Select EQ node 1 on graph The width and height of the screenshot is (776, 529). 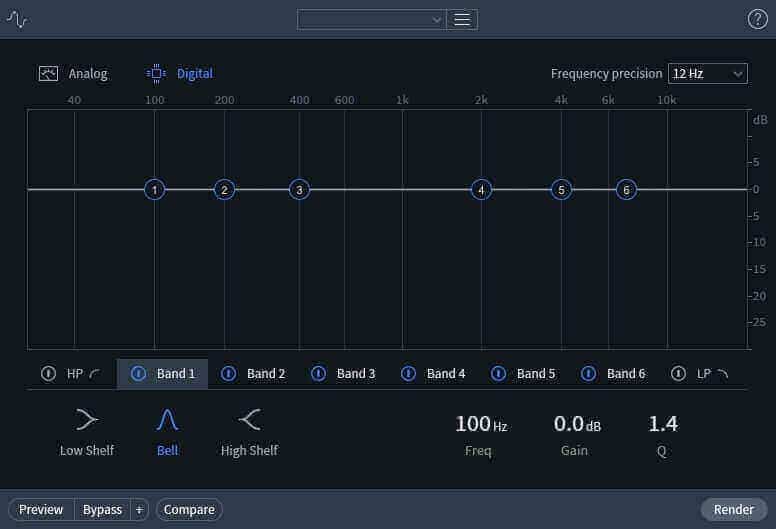point(155,190)
